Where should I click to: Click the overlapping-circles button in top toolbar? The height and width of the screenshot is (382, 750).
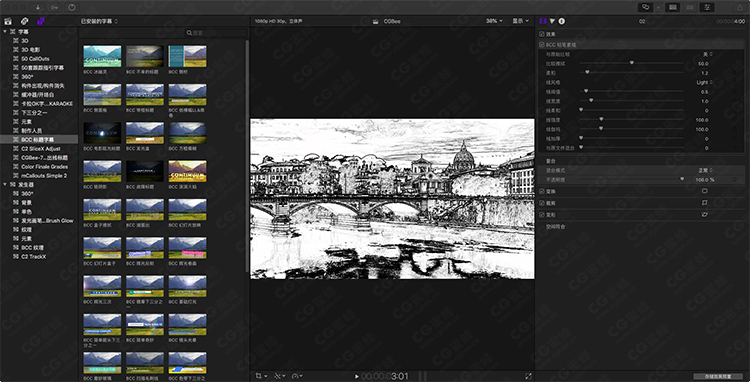click(x=647, y=7)
